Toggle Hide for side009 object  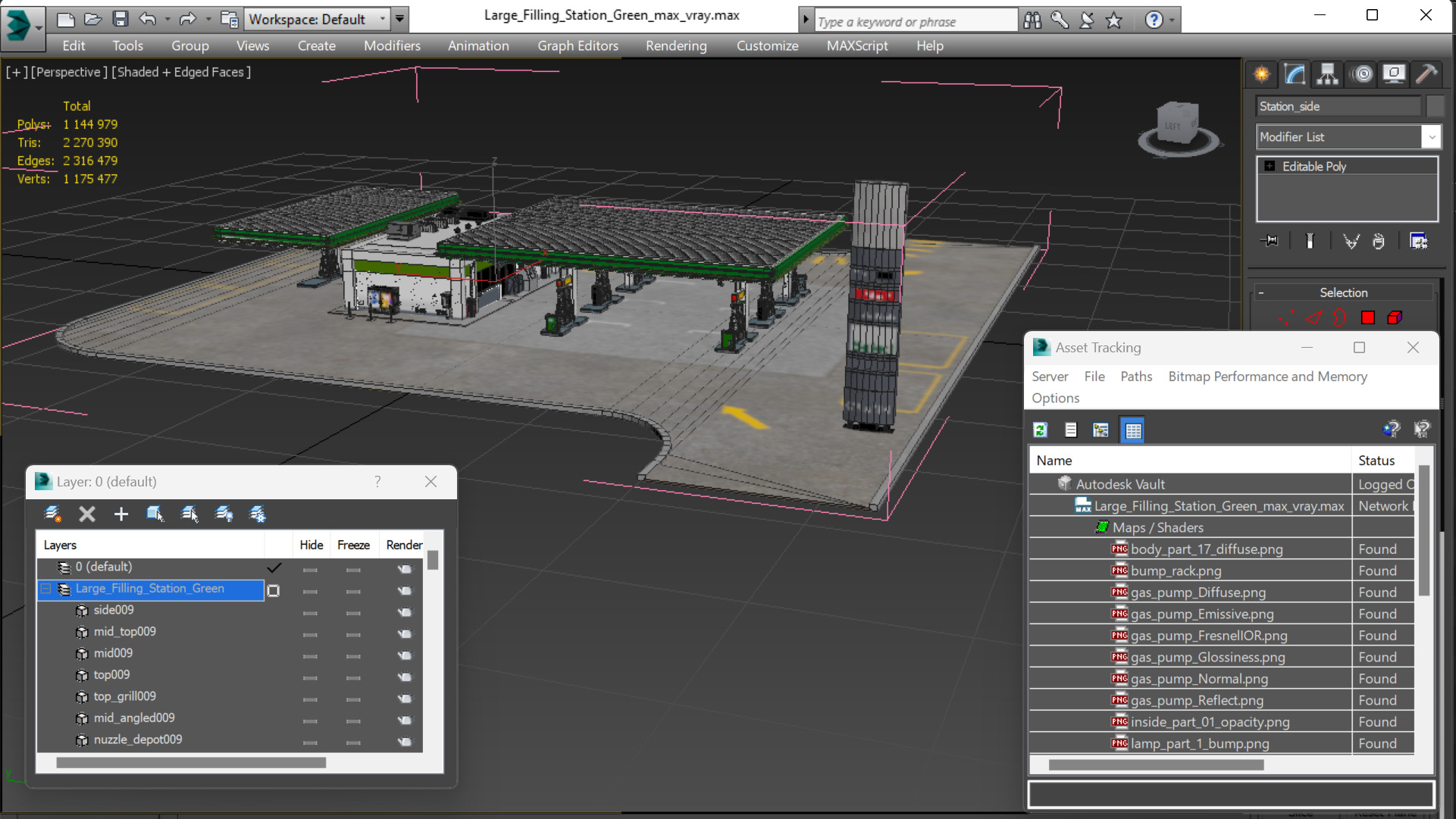[x=310, y=612]
